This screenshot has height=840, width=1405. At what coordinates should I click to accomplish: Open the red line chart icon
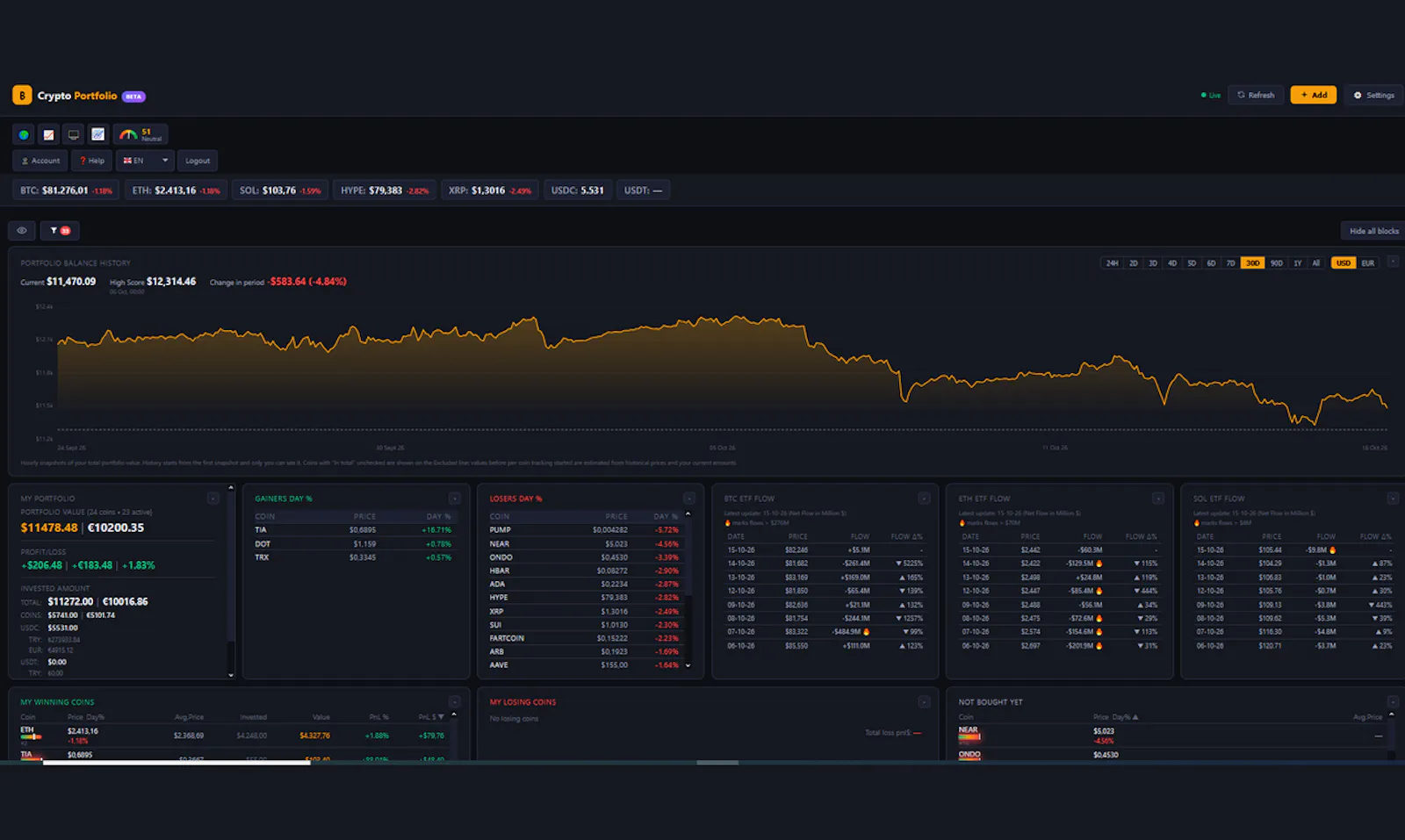48,134
